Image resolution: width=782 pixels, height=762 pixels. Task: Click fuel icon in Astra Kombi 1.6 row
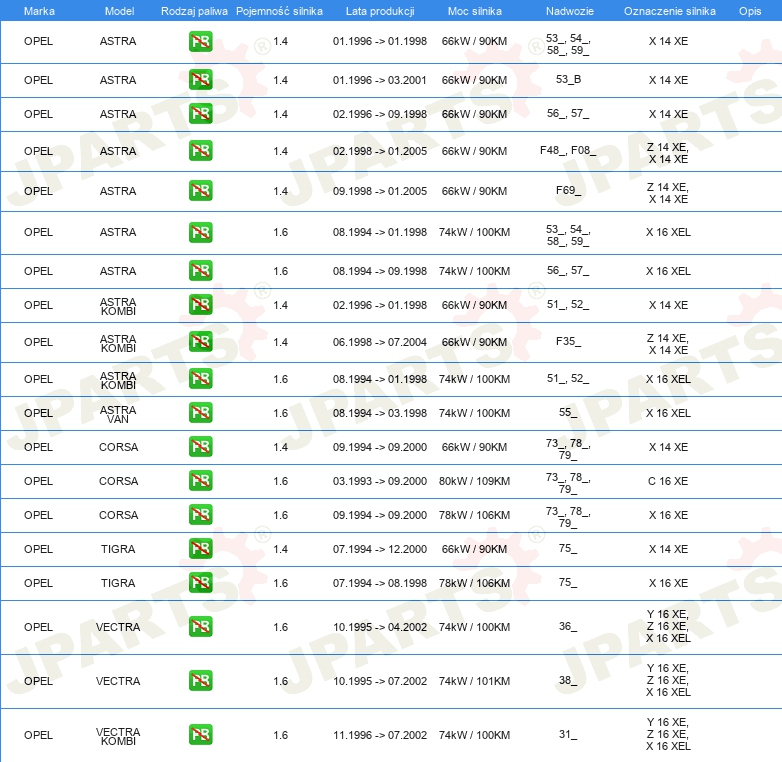pyautogui.click(x=200, y=379)
